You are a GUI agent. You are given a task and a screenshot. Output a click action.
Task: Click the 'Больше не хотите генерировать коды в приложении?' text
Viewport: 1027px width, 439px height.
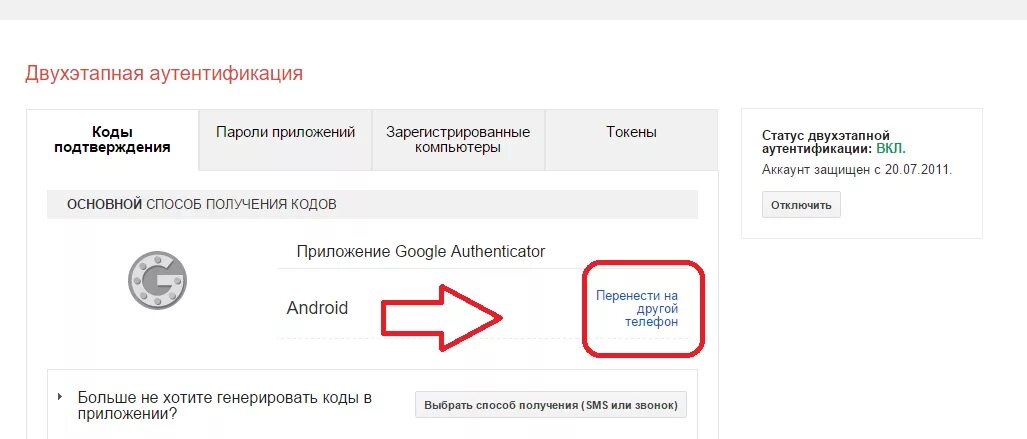click(225, 406)
